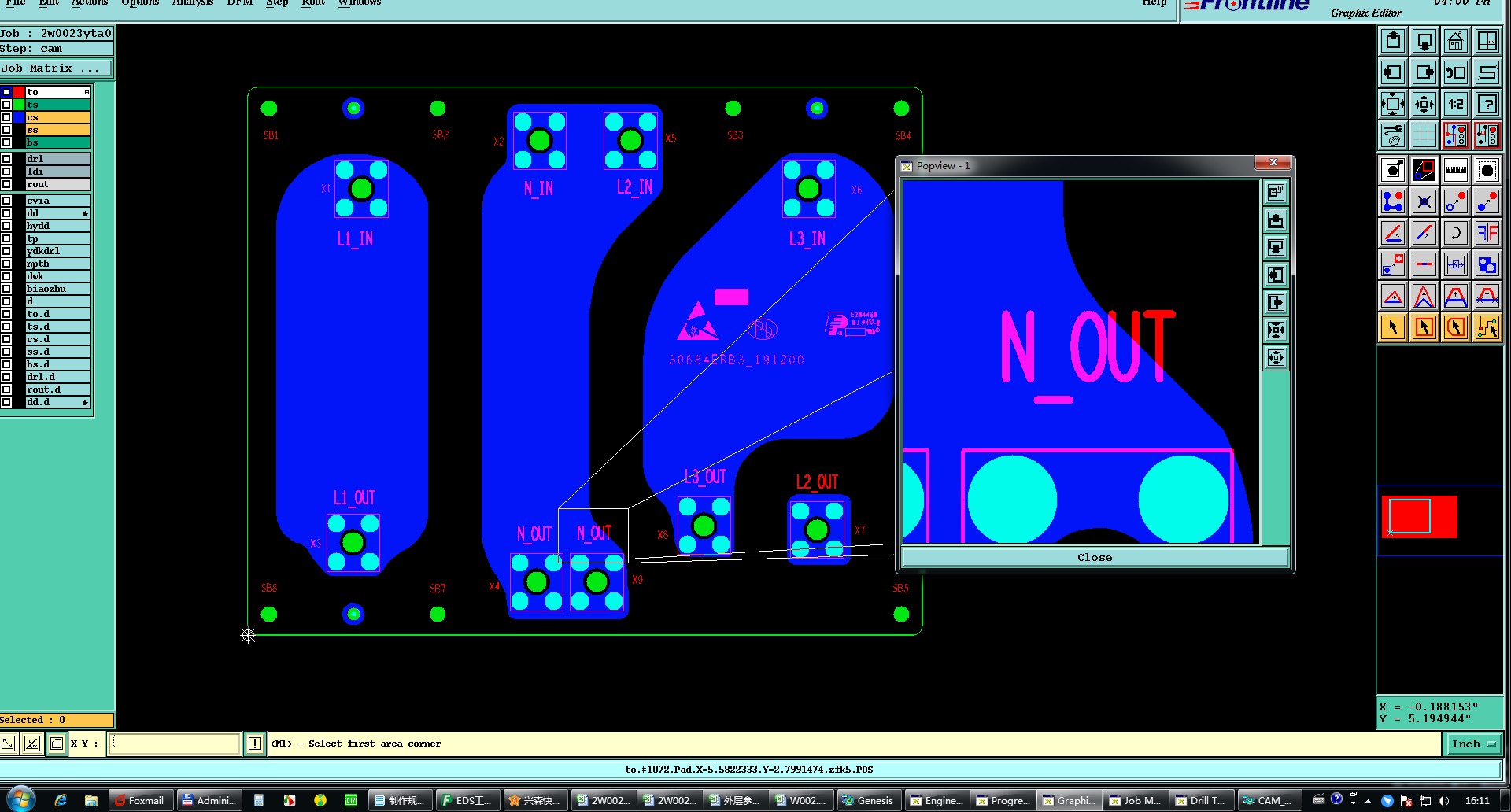Toggle display checkbox for drl layer
This screenshot has height=812, width=1511.
coord(6,159)
